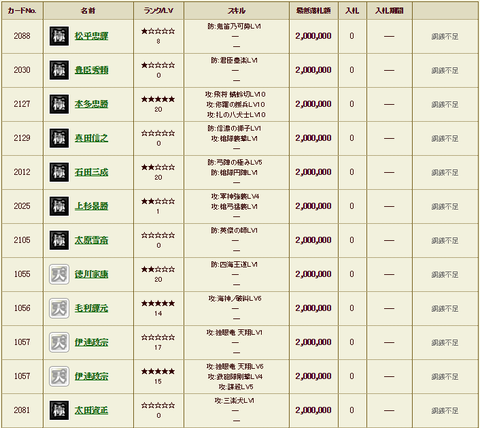This screenshot has width=480, height=428.
Task: Click the 石田三成 name link
Action: pos(91,172)
